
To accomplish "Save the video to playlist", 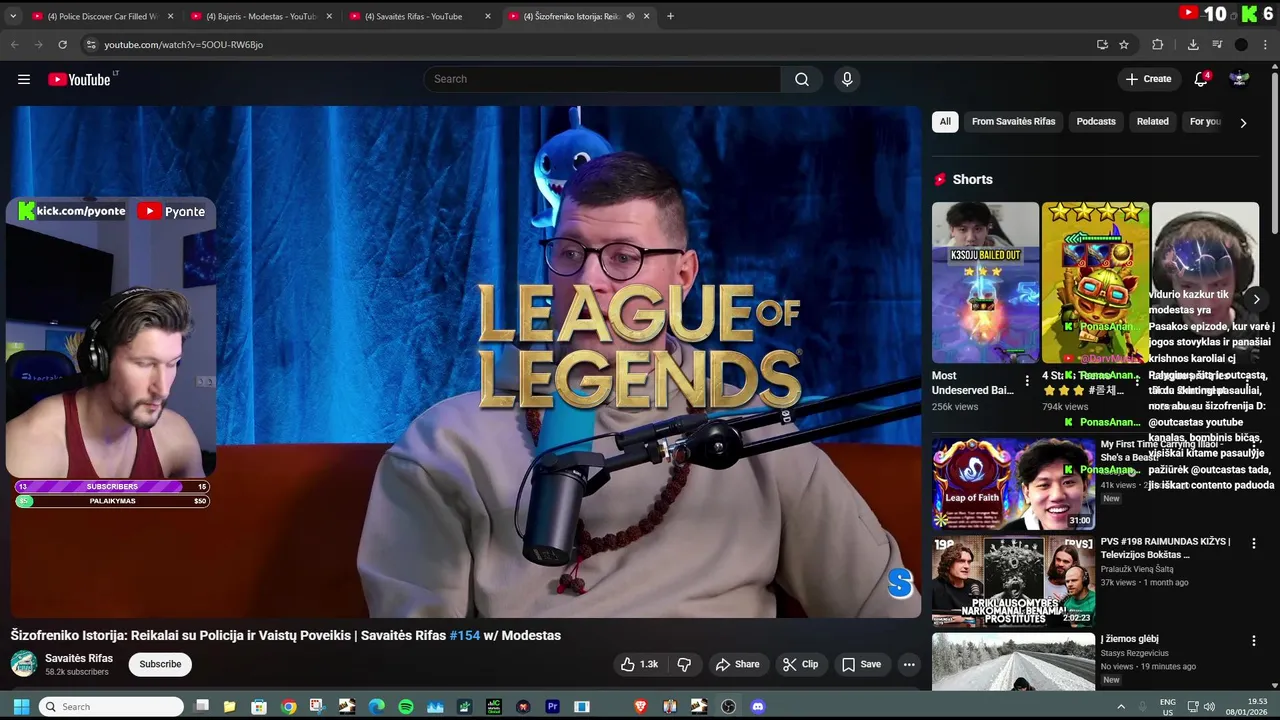I will (x=861, y=664).
